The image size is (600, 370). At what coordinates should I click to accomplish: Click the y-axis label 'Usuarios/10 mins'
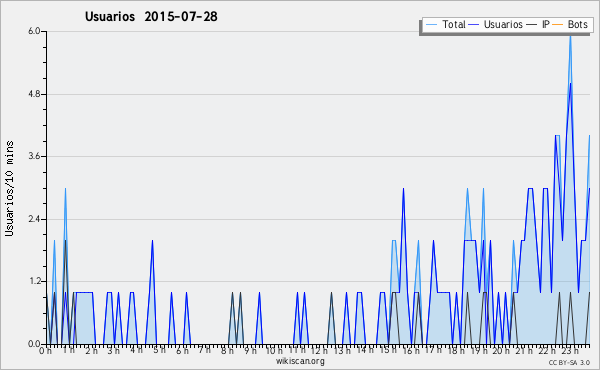point(9,188)
